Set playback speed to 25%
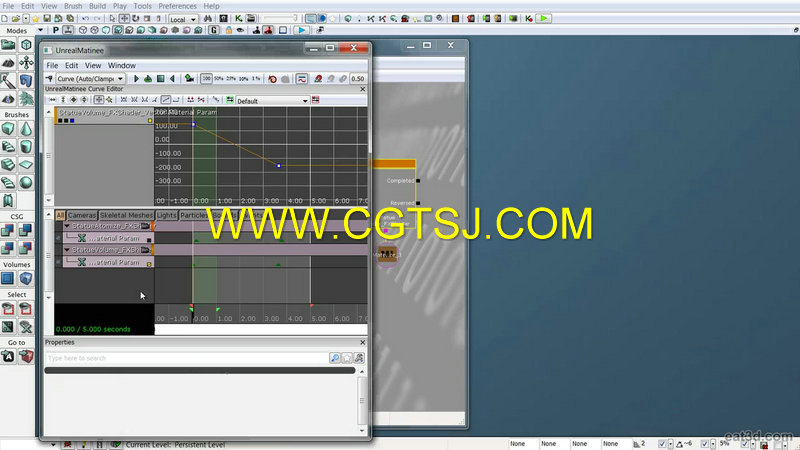This screenshot has height=450, width=800. point(231,79)
